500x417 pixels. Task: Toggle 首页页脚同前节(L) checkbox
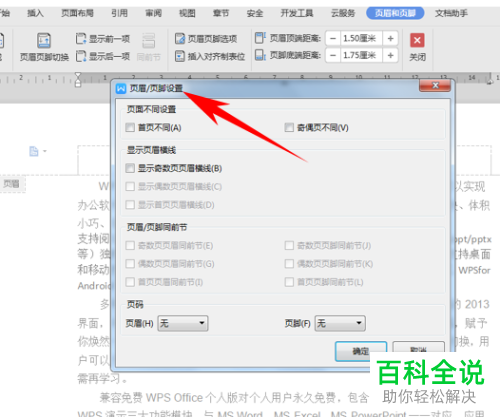(x=289, y=282)
